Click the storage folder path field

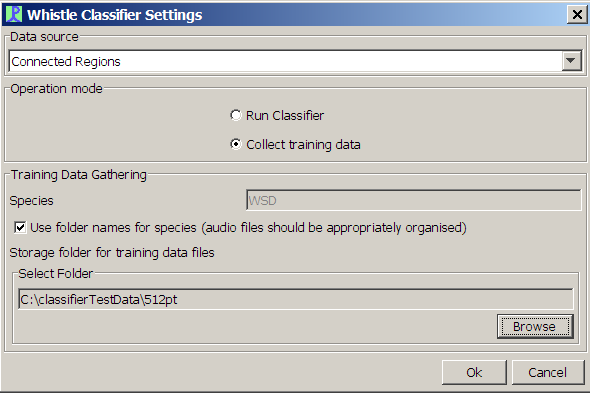pyautogui.click(x=296, y=299)
